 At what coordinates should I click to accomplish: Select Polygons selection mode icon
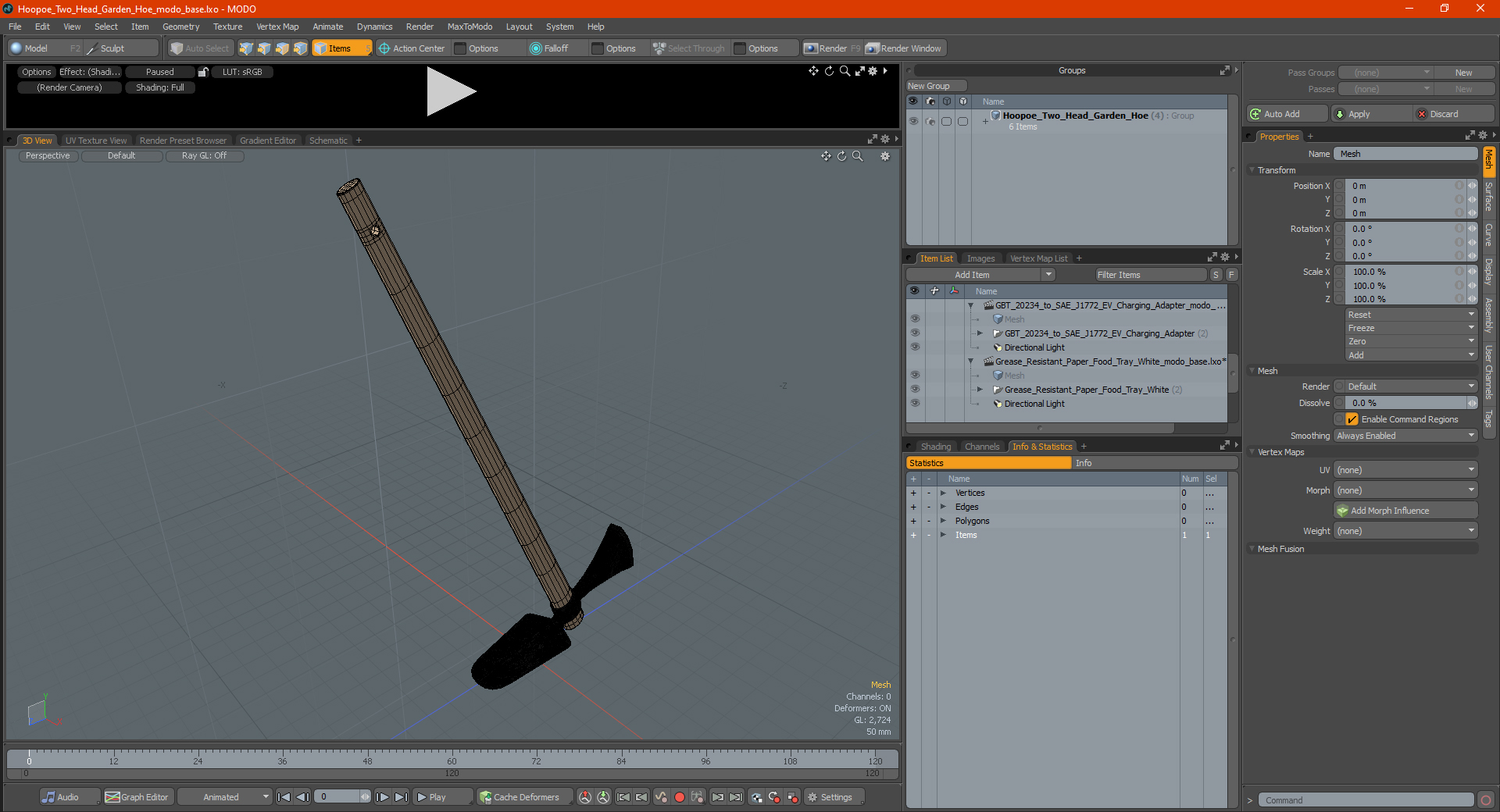point(282,48)
